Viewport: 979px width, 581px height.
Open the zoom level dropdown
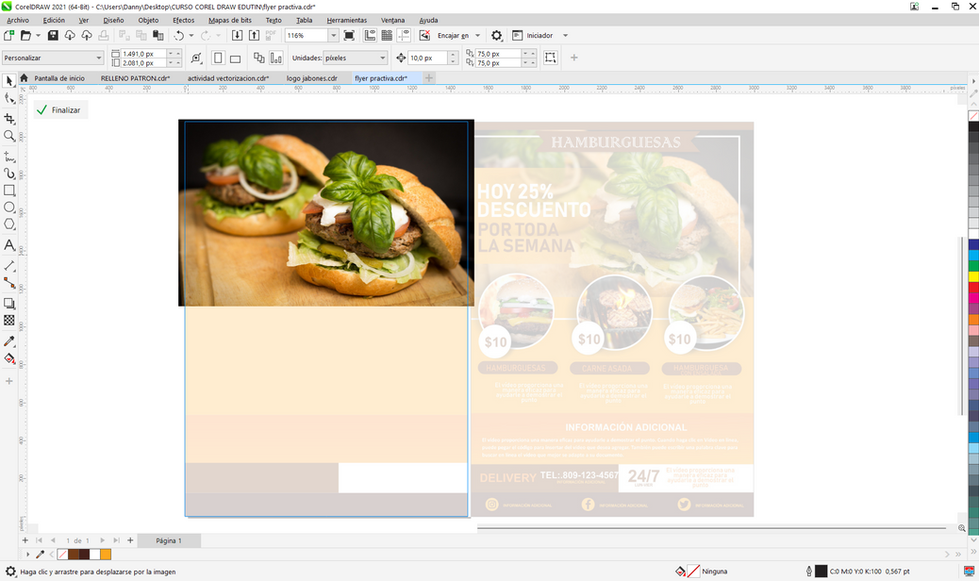(333, 36)
